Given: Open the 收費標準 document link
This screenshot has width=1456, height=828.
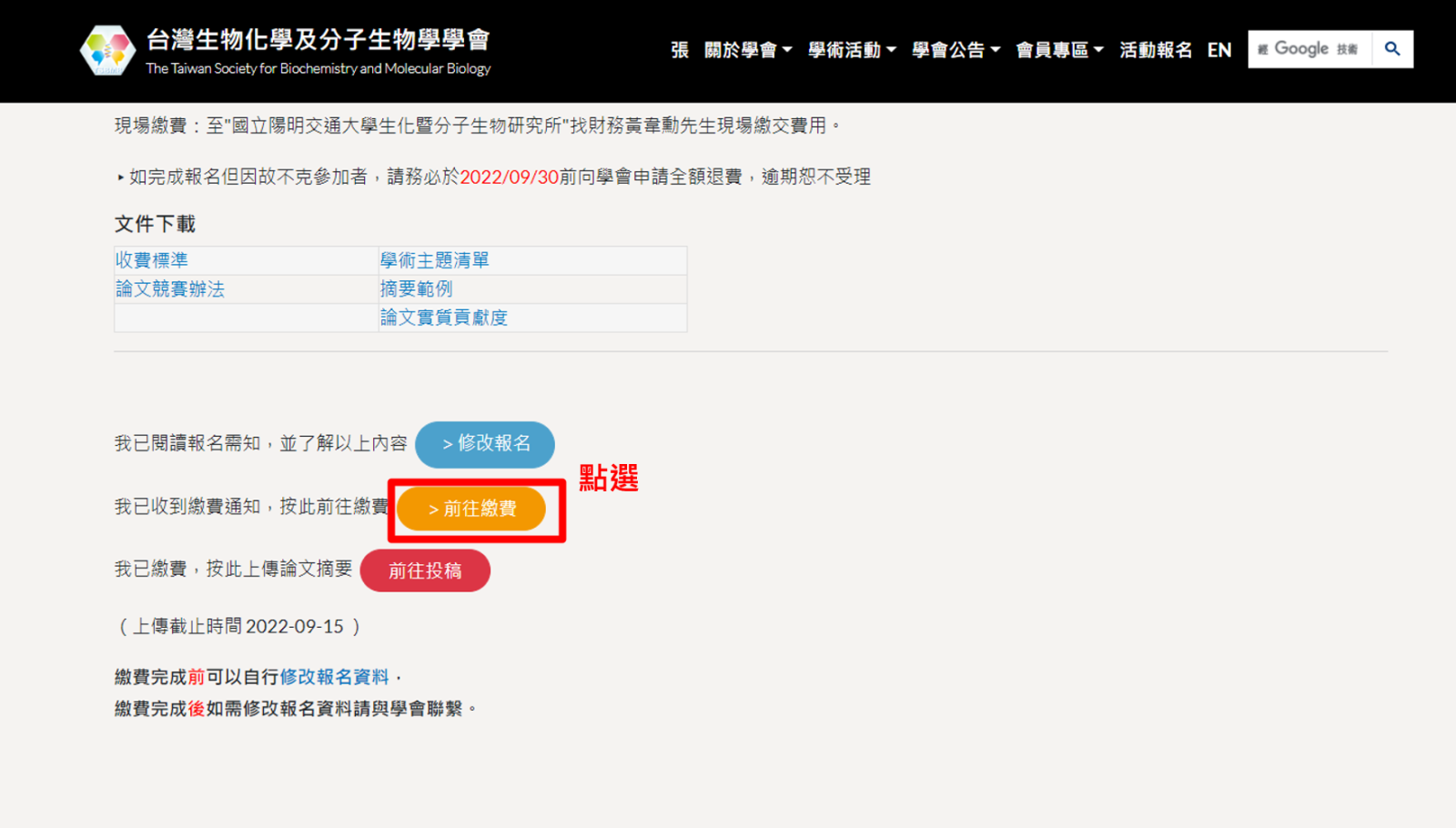Looking at the screenshot, I should 152,260.
